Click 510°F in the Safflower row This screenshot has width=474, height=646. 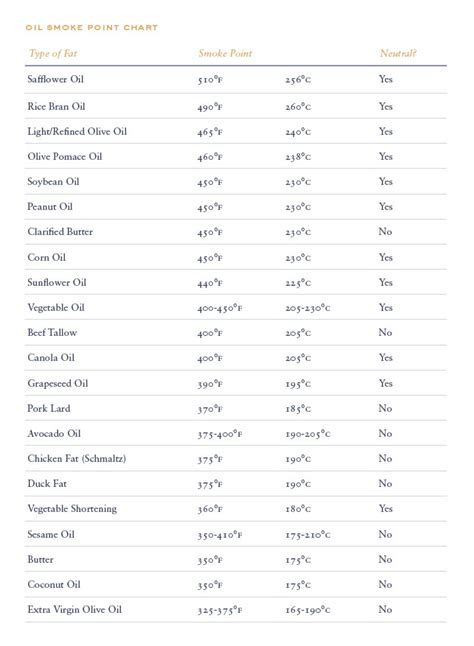tap(210, 80)
